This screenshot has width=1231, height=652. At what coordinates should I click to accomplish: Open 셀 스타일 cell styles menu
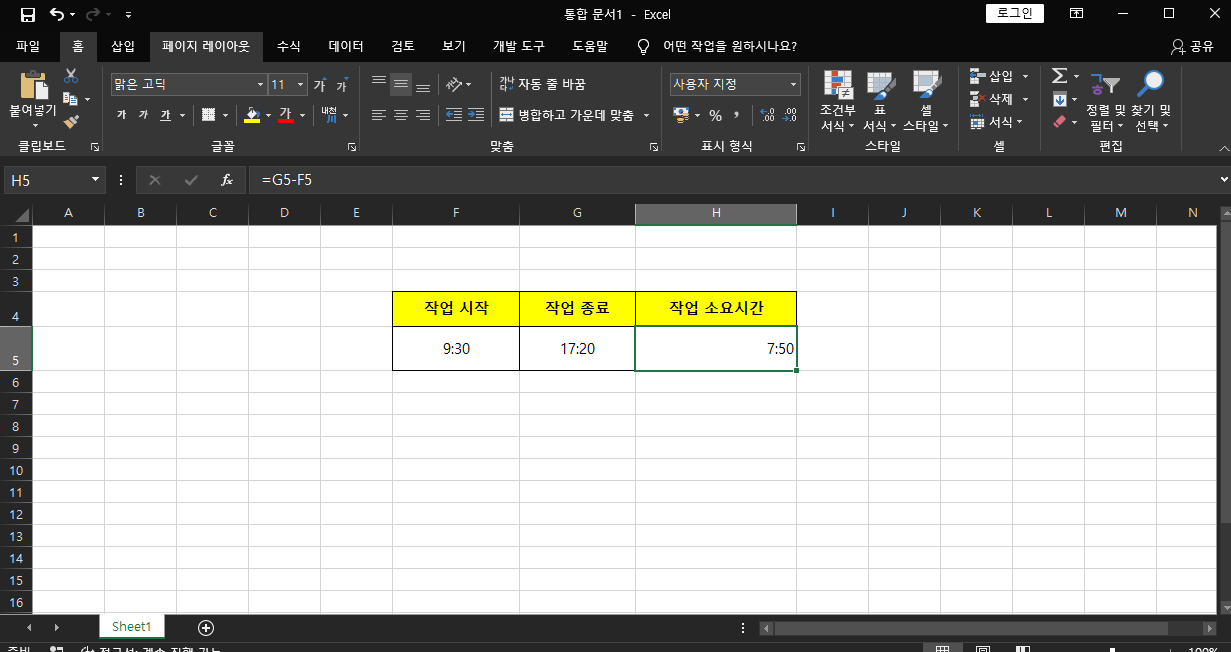pos(926,101)
